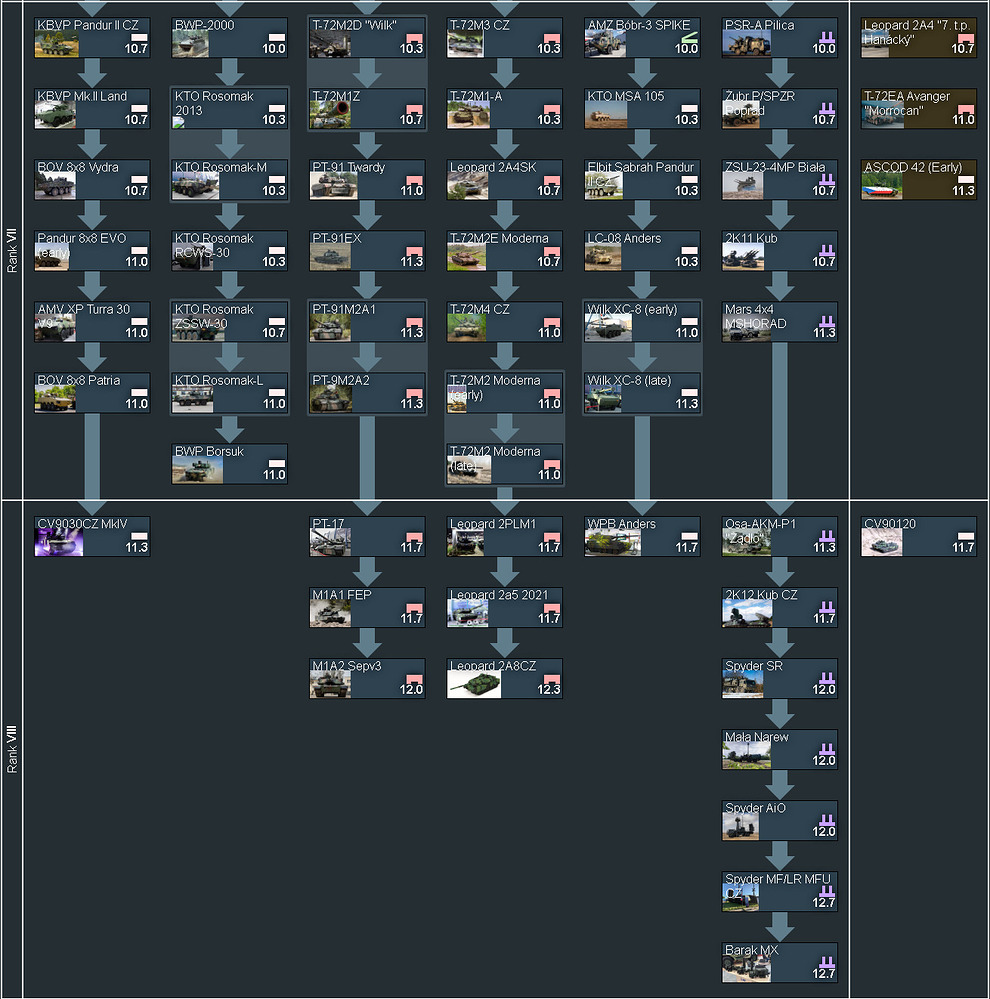Click the tank class icon on Leopard 2A8CZ
The width and height of the screenshot is (990, 999).
pyautogui.click(x=552, y=680)
